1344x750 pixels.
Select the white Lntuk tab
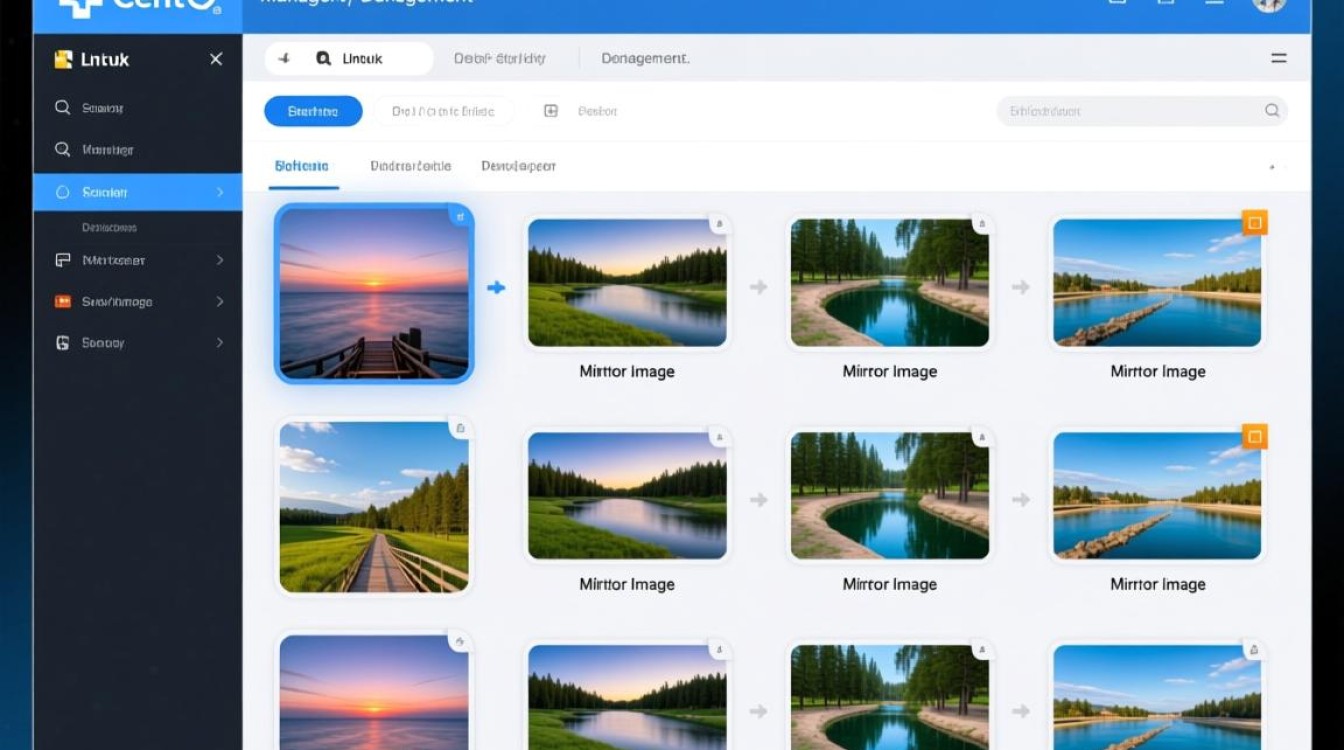(x=349, y=59)
